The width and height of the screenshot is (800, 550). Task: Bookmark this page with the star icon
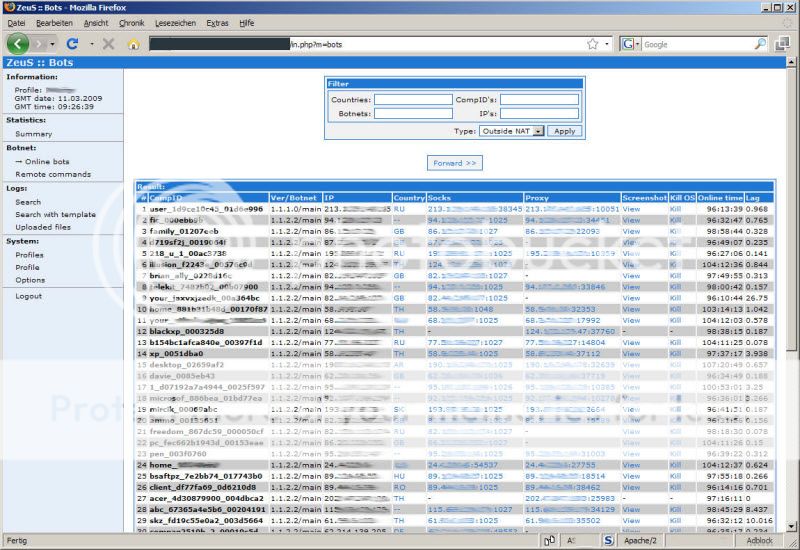[x=593, y=44]
